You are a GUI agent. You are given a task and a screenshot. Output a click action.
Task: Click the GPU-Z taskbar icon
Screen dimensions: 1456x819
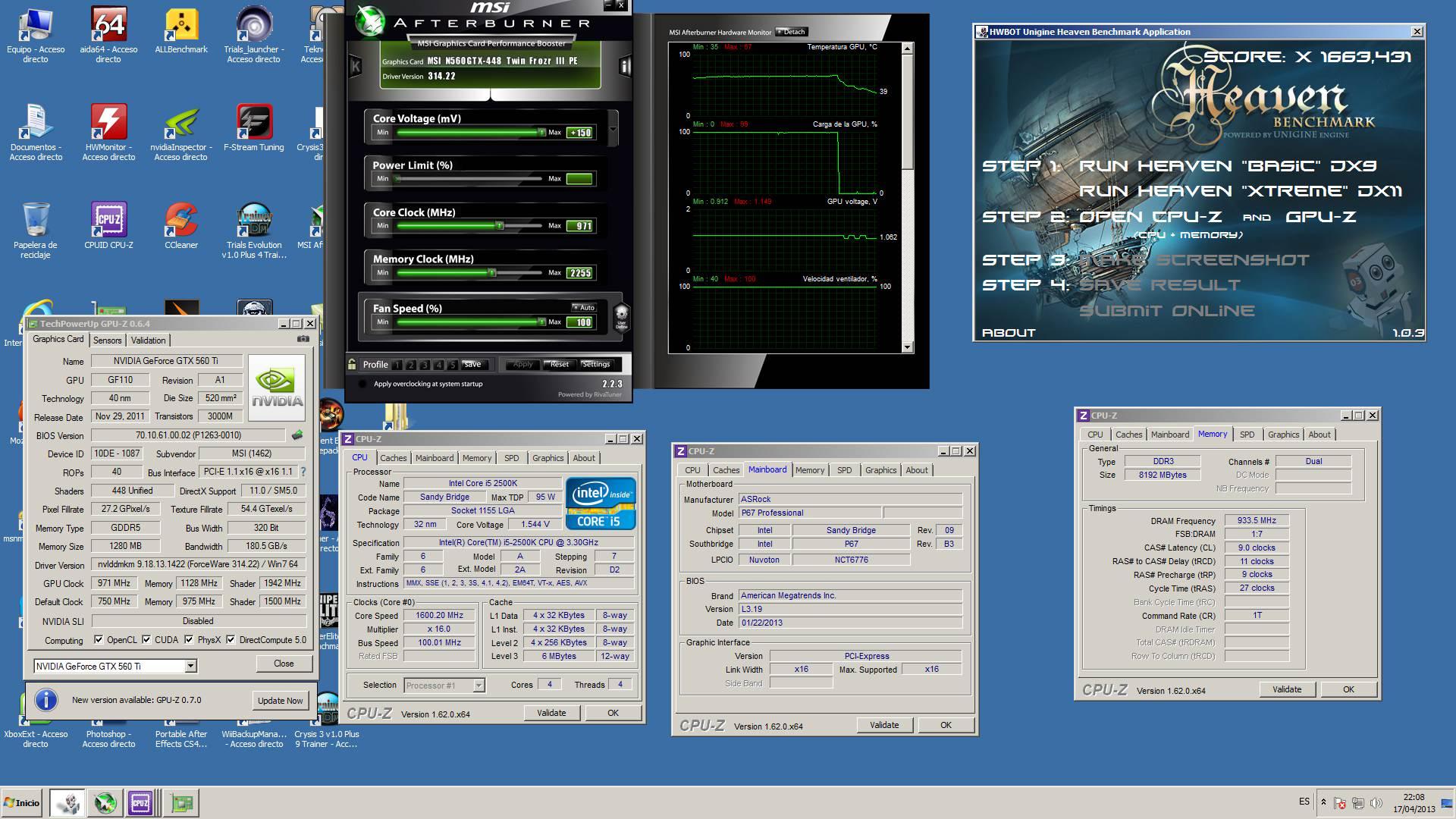[x=181, y=802]
